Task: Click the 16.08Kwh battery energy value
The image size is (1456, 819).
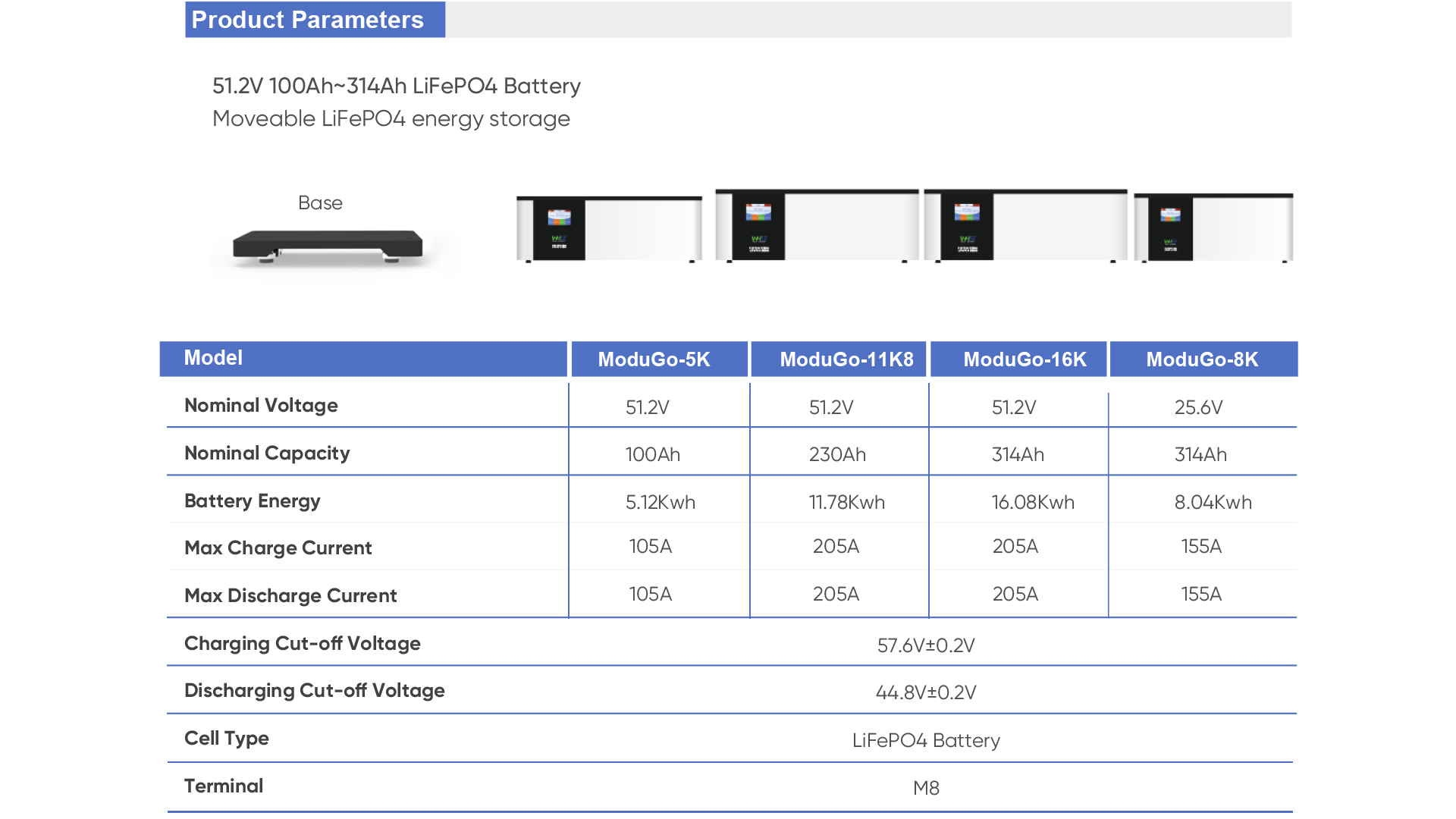Action: pyautogui.click(x=1033, y=503)
